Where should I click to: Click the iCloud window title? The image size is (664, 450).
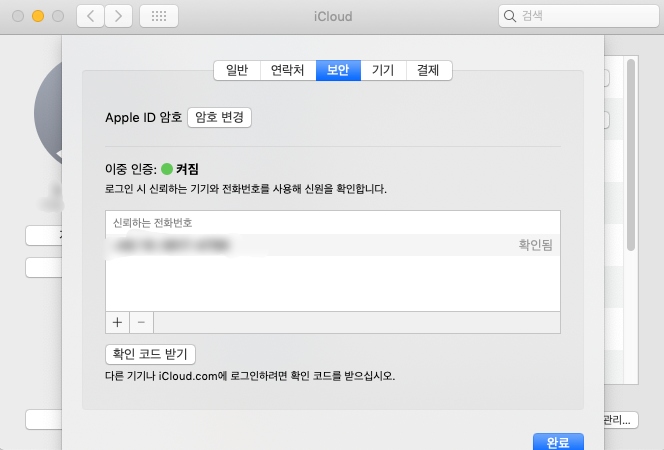(x=333, y=16)
